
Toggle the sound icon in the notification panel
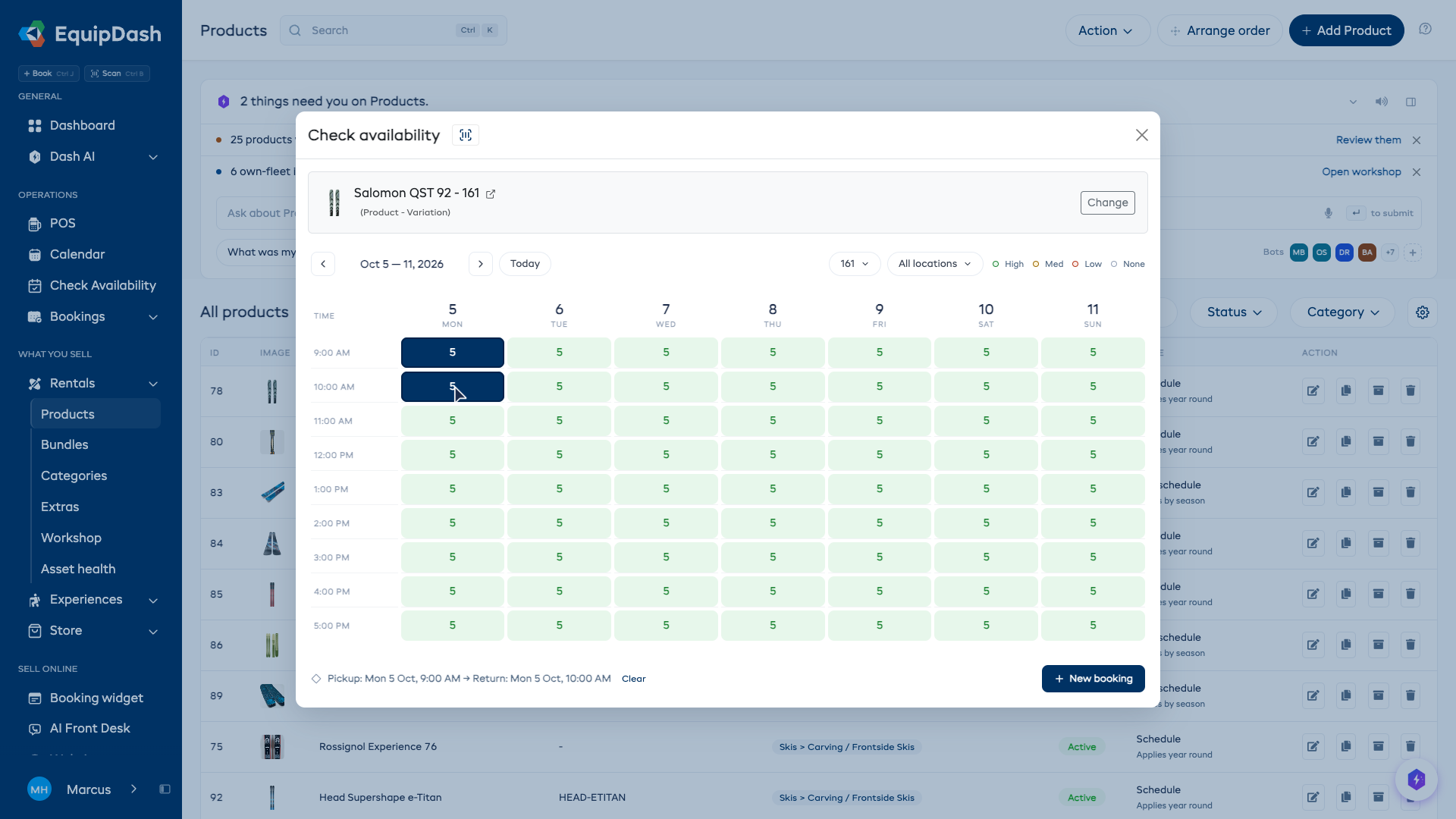(x=1381, y=102)
